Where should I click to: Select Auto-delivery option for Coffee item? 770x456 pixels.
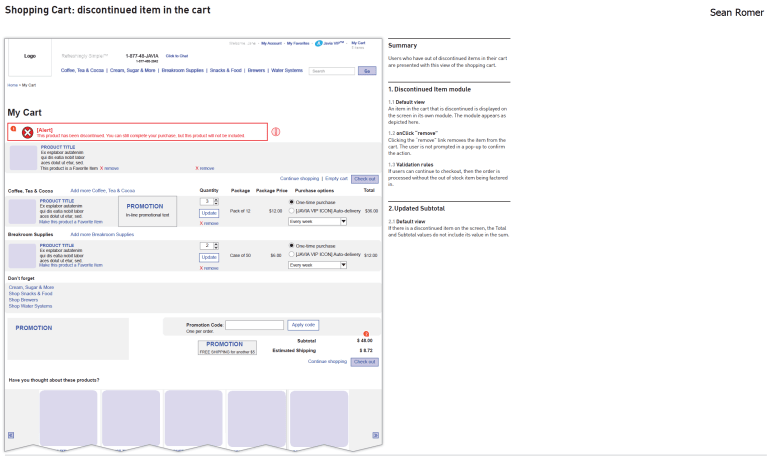click(291, 211)
